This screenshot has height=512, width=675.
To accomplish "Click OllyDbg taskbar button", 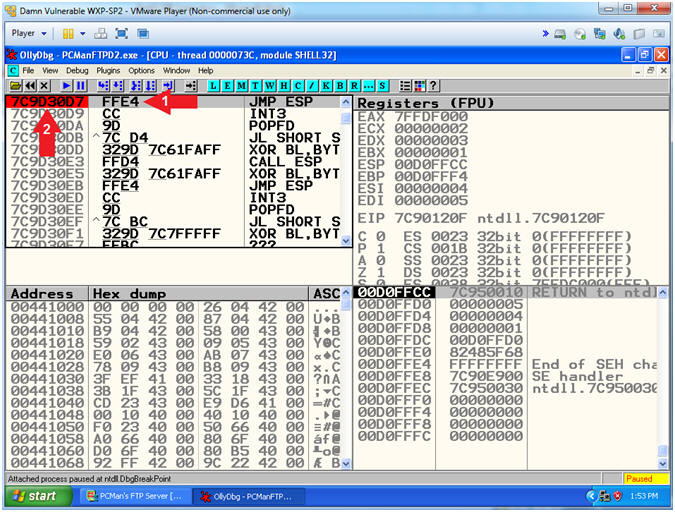I will (248, 496).
